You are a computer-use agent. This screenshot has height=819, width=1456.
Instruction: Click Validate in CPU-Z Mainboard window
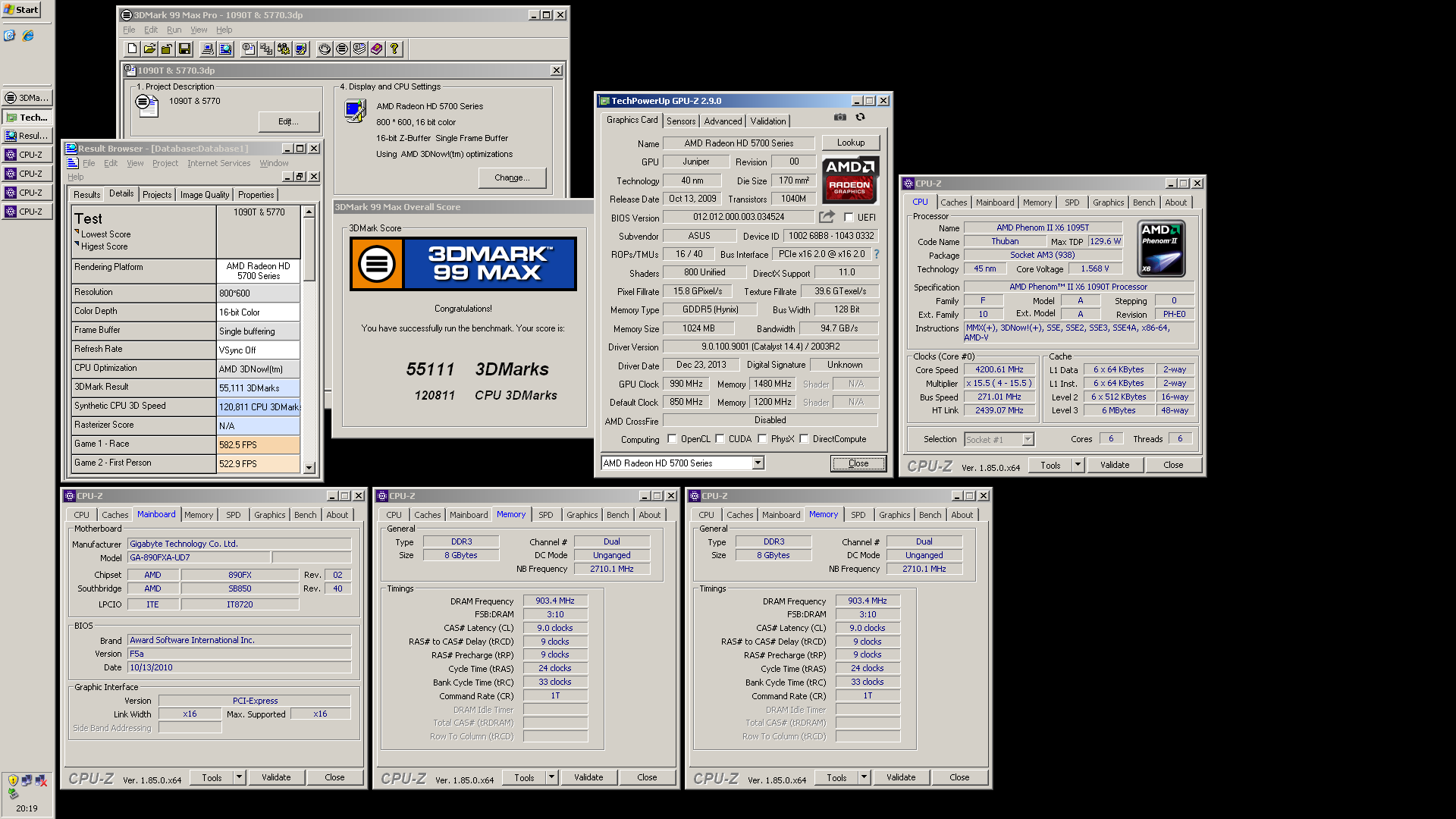pos(276,777)
